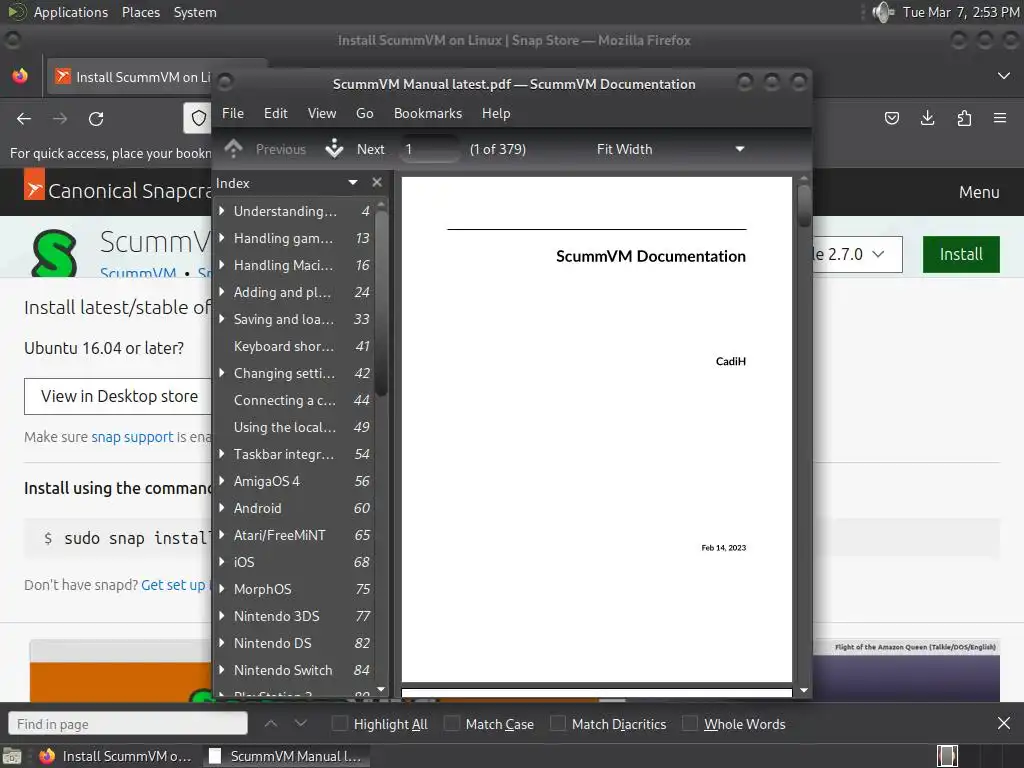Click the Find in page input field
This screenshot has height=768, width=1024.
click(127, 724)
